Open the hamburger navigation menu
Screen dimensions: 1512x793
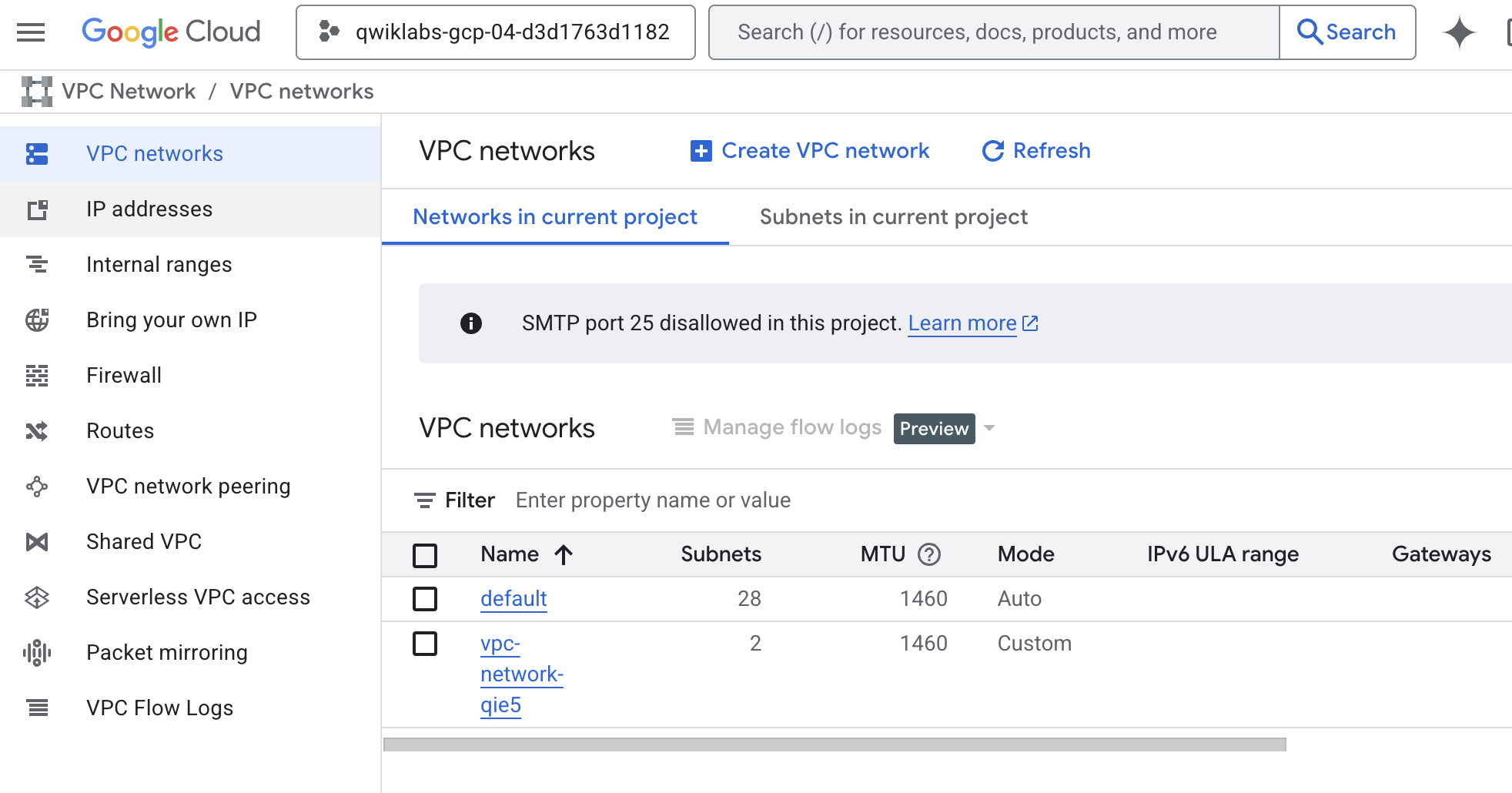[31, 32]
